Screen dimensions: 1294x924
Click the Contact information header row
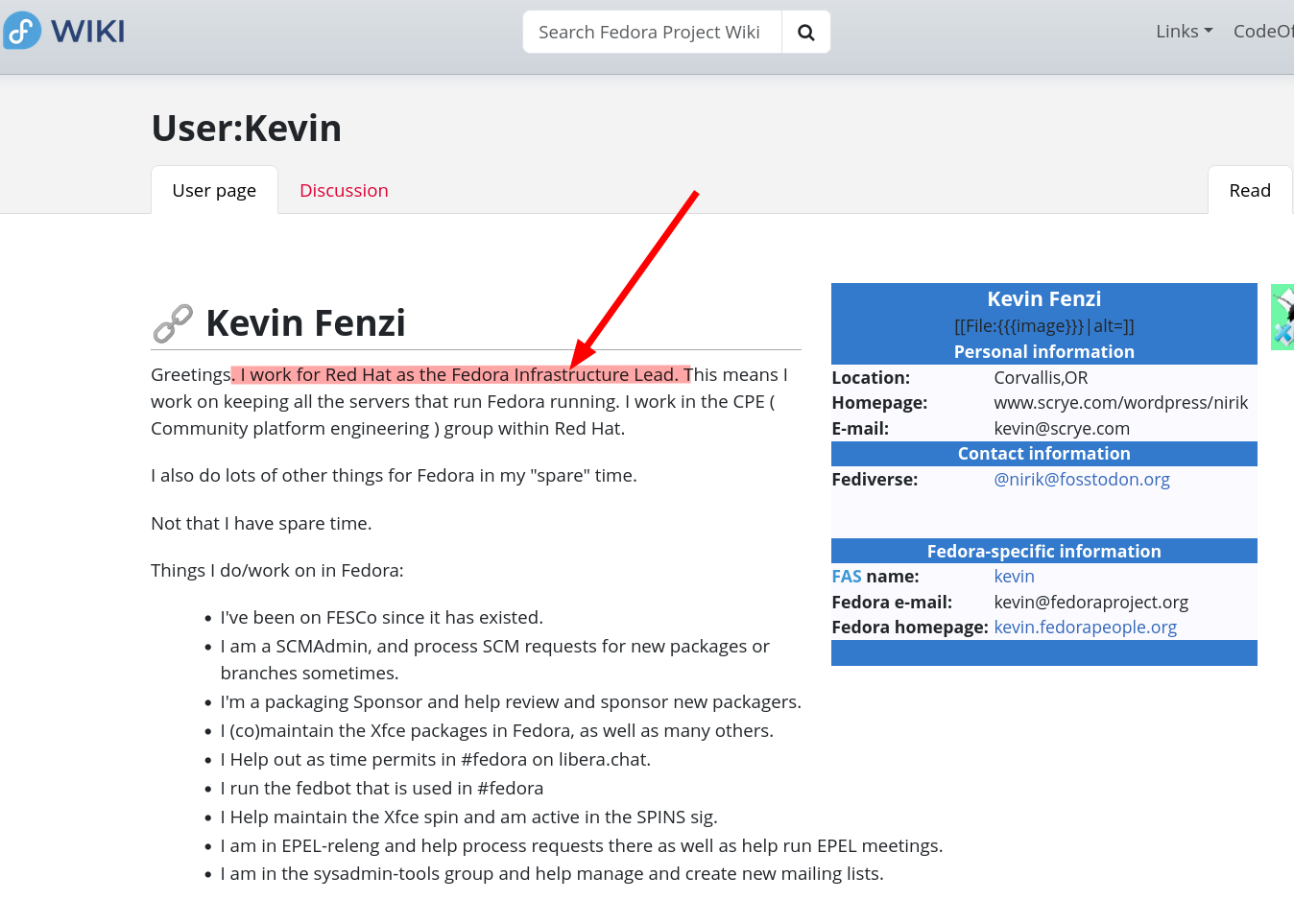(x=1044, y=454)
